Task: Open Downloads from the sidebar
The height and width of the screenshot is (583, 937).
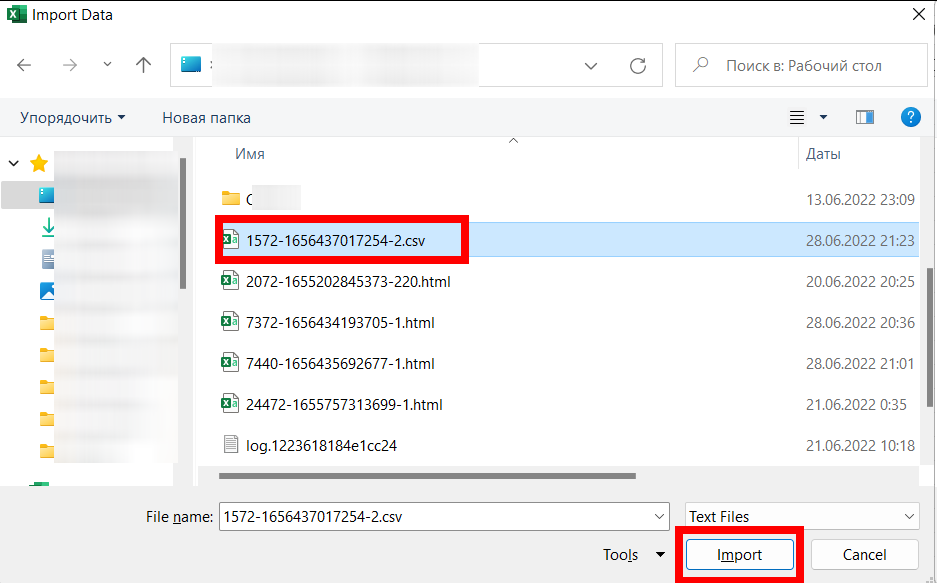Action: click(x=48, y=228)
